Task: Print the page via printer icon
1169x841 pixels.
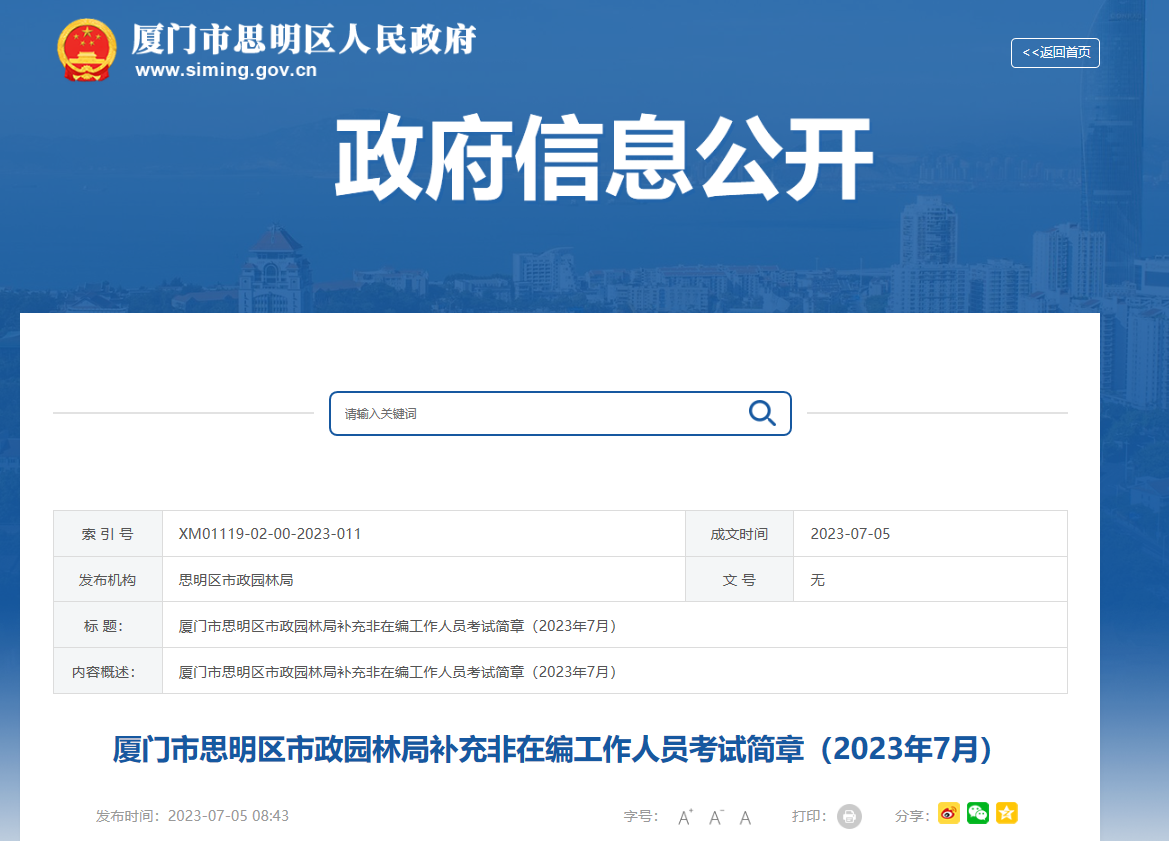Action: pos(849,816)
